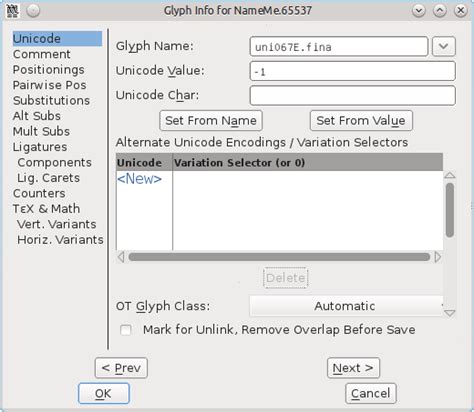Screen dimensions: 474x412
Task: Open the Ligatures section
Action: pyautogui.click(x=40, y=147)
